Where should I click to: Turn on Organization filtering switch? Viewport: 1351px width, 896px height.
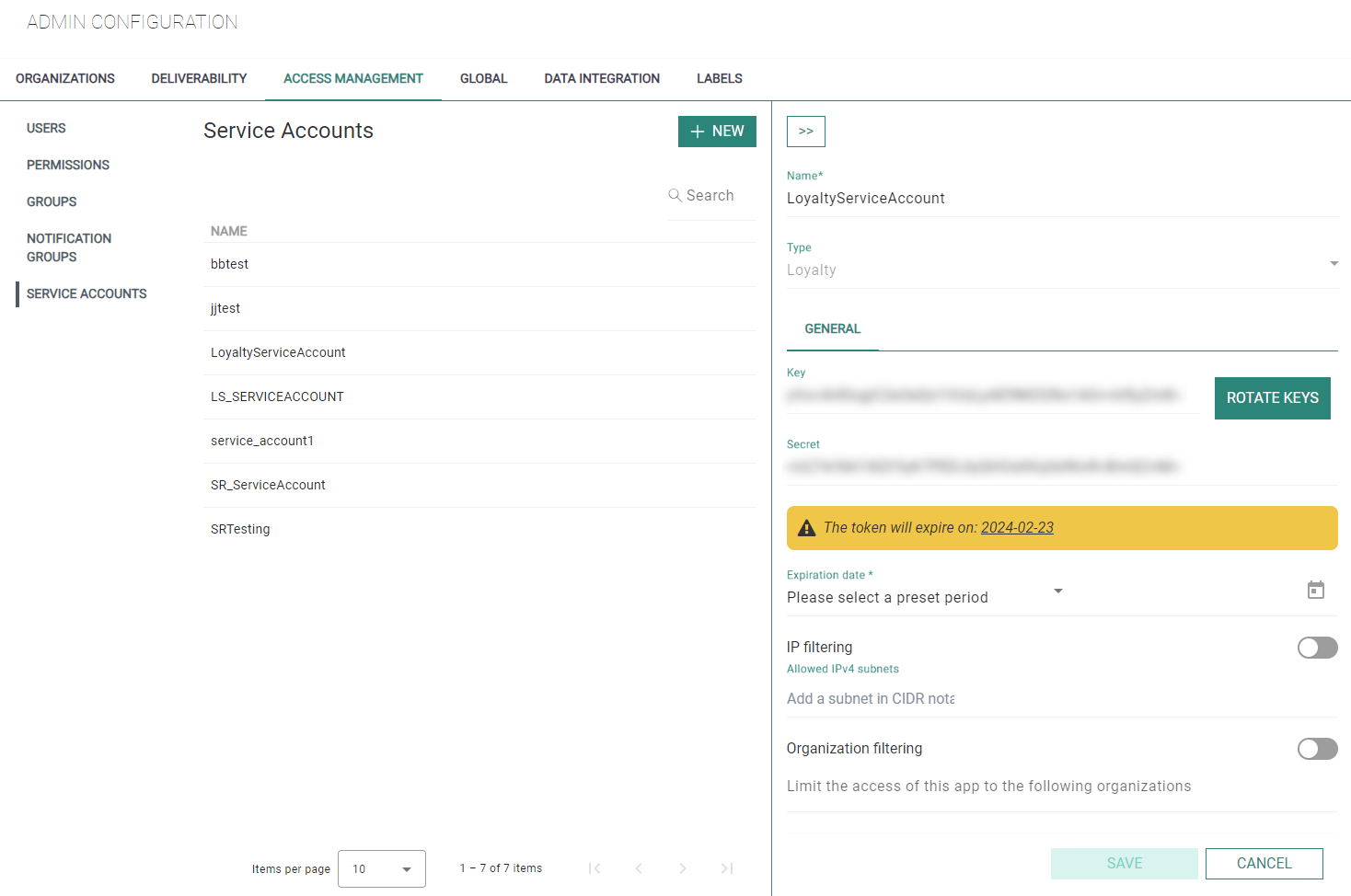click(x=1316, y=749)
